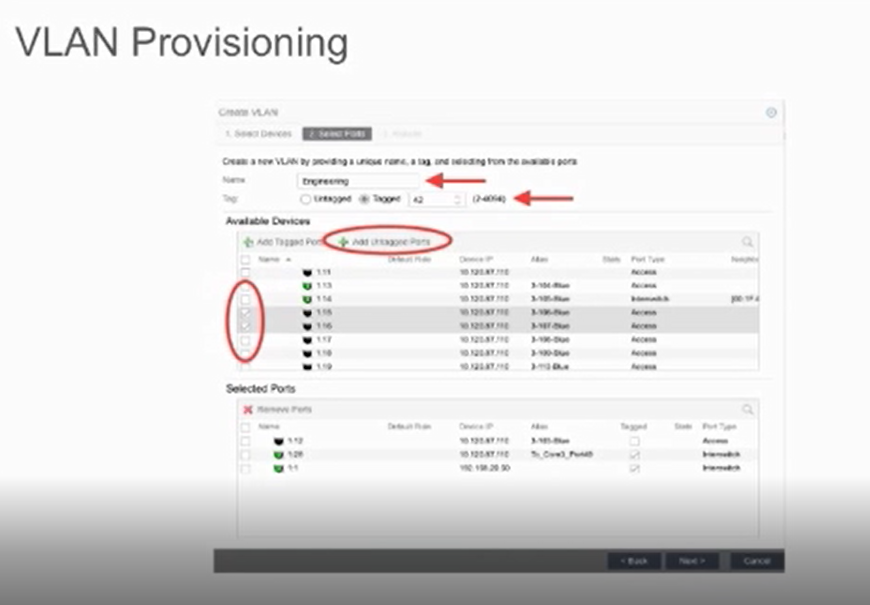This screenshot has width=870, height=605.
Task: Toggle the Tagged checkbox for port 1:12
Action: coord(634,441)
